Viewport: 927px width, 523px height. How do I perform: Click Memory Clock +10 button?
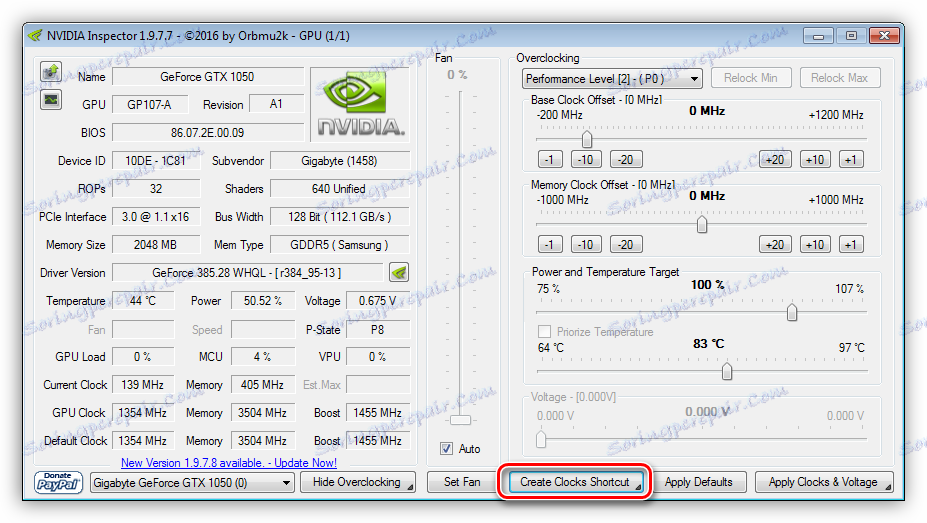[815, 245]
